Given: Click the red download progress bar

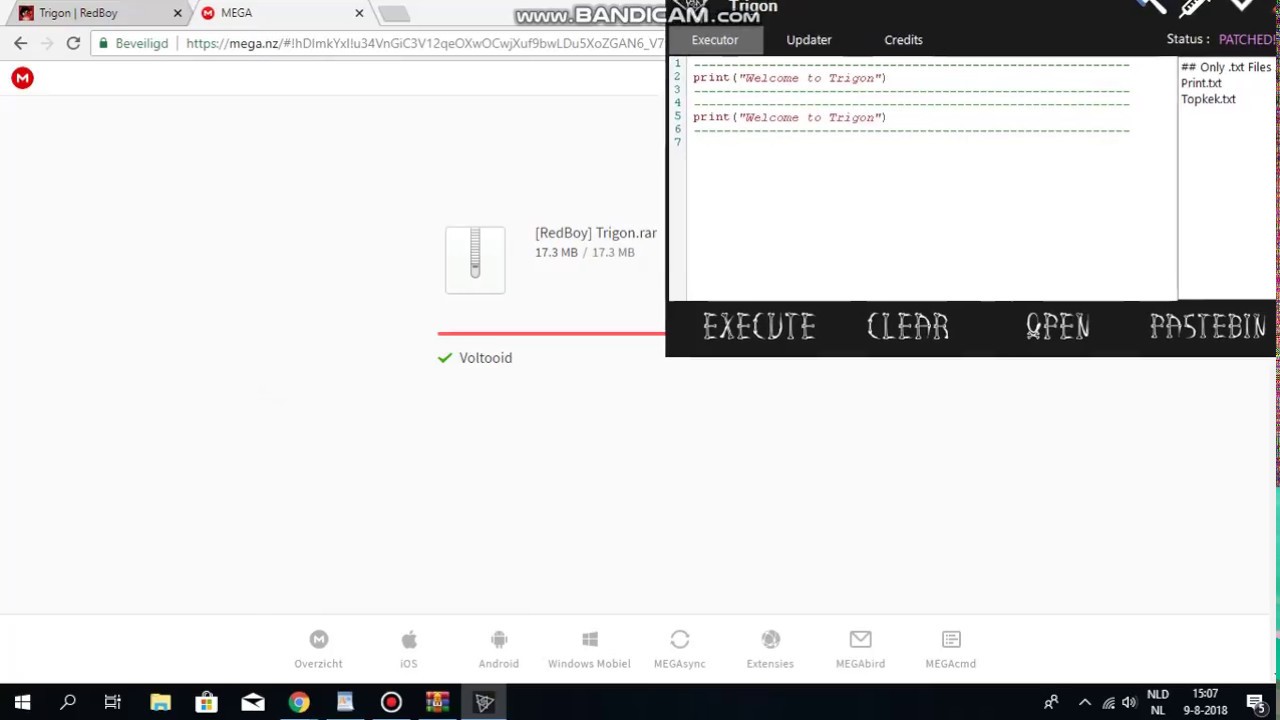Looking at the screenshot, I should click(x=551, y=333).
